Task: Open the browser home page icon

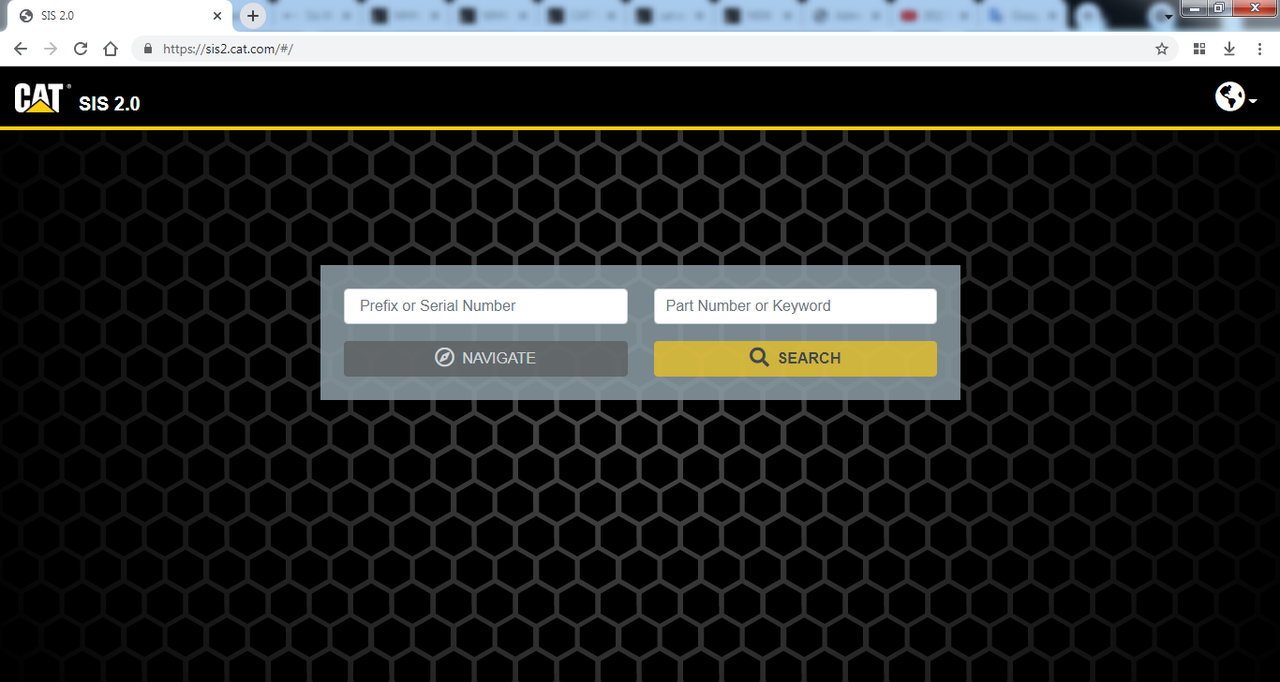Action: click(111, 49)
